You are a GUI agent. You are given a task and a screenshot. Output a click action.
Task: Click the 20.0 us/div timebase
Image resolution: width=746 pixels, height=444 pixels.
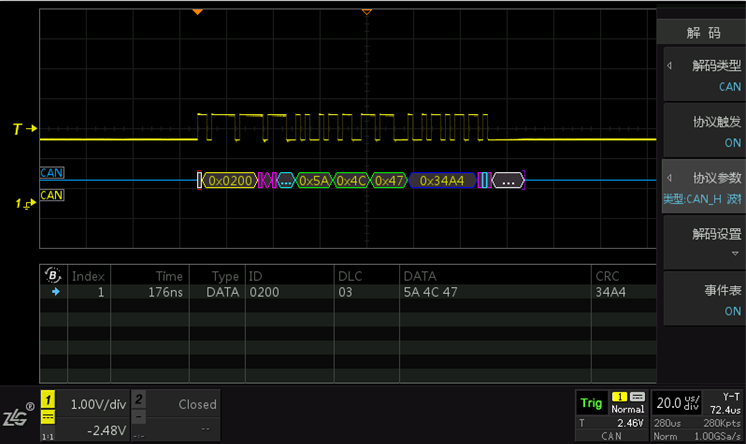pyautogui.click(x=677, y=403)
